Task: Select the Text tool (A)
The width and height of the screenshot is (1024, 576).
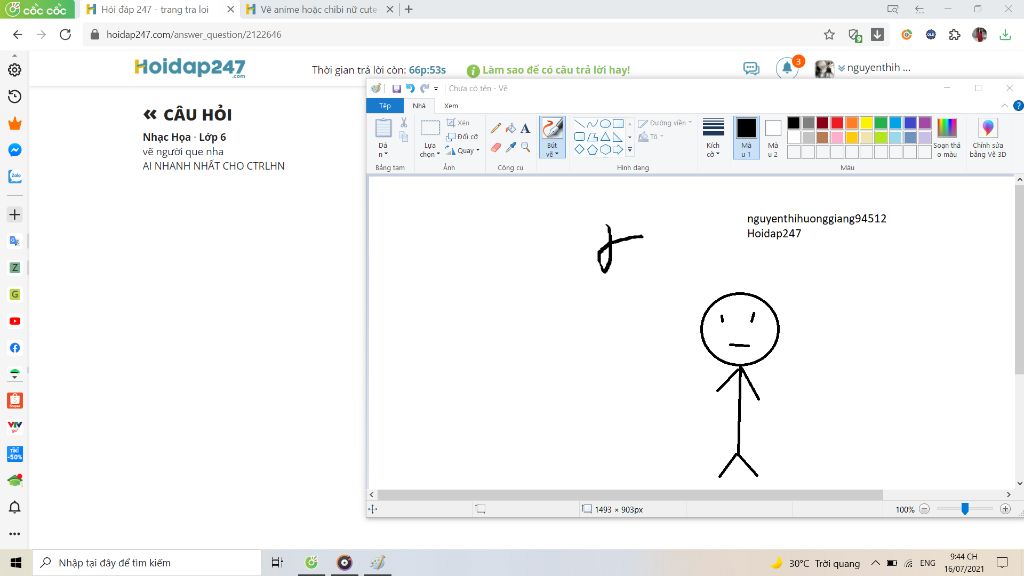Action: [525, 128]
